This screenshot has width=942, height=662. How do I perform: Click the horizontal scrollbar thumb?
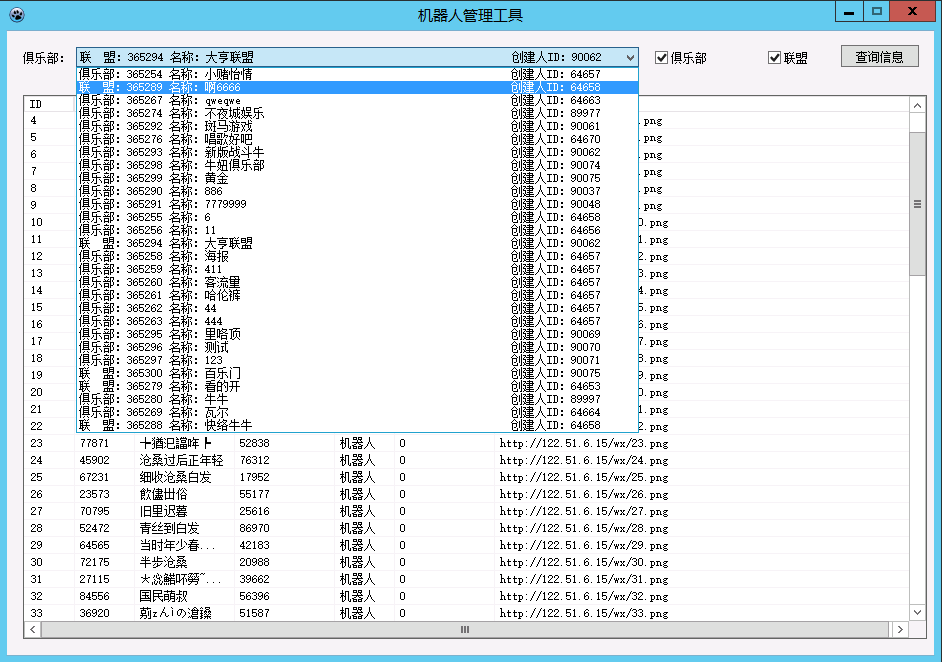[x=464, y=629]
